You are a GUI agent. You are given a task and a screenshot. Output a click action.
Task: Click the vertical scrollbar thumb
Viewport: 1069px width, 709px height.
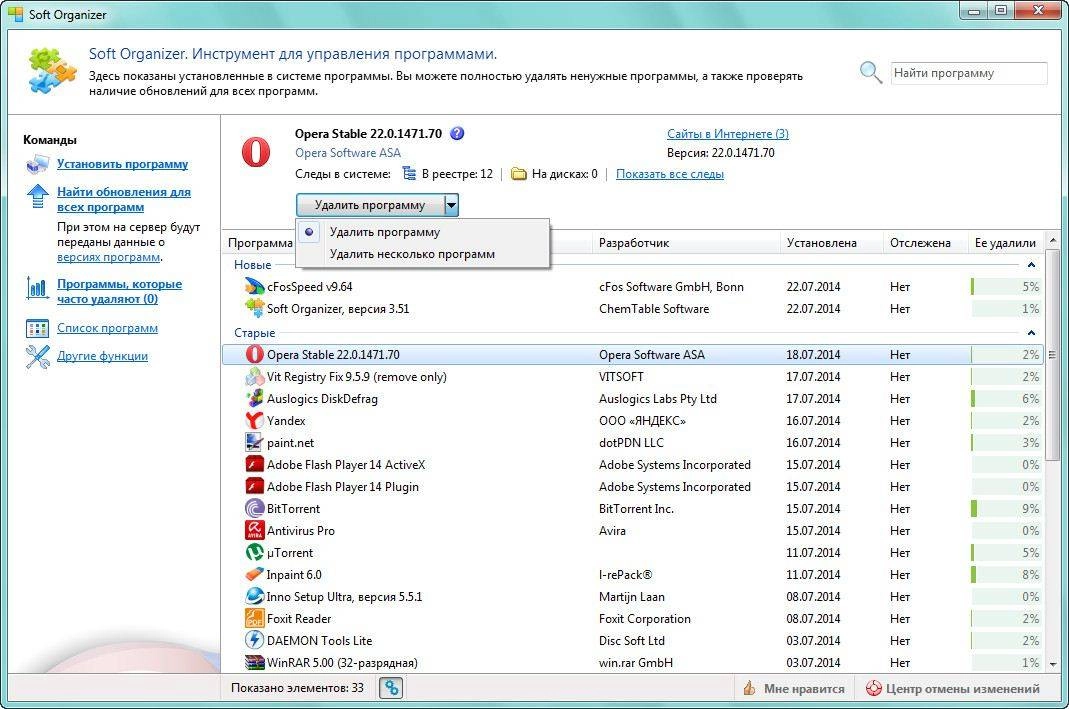point(1053,354)
